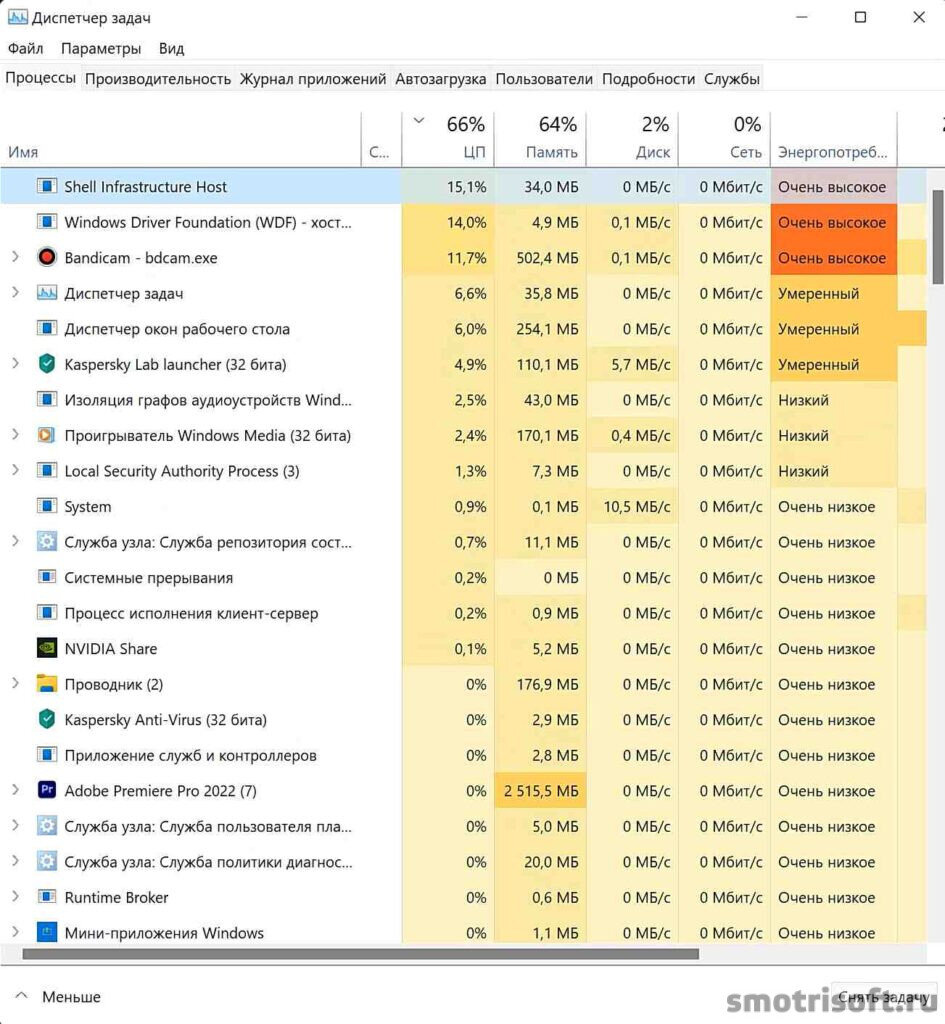Click the Kaspersky Lab launcher shield icon

[x=46, y=364]
